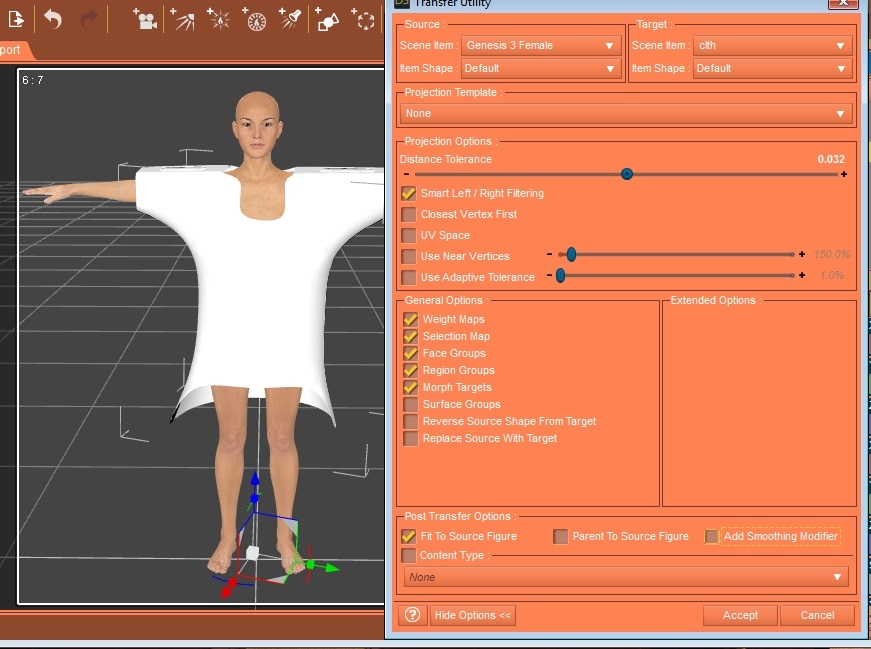Click the Undo arrow icon
This screenshot has height=649, width=871.
[54, 18]
